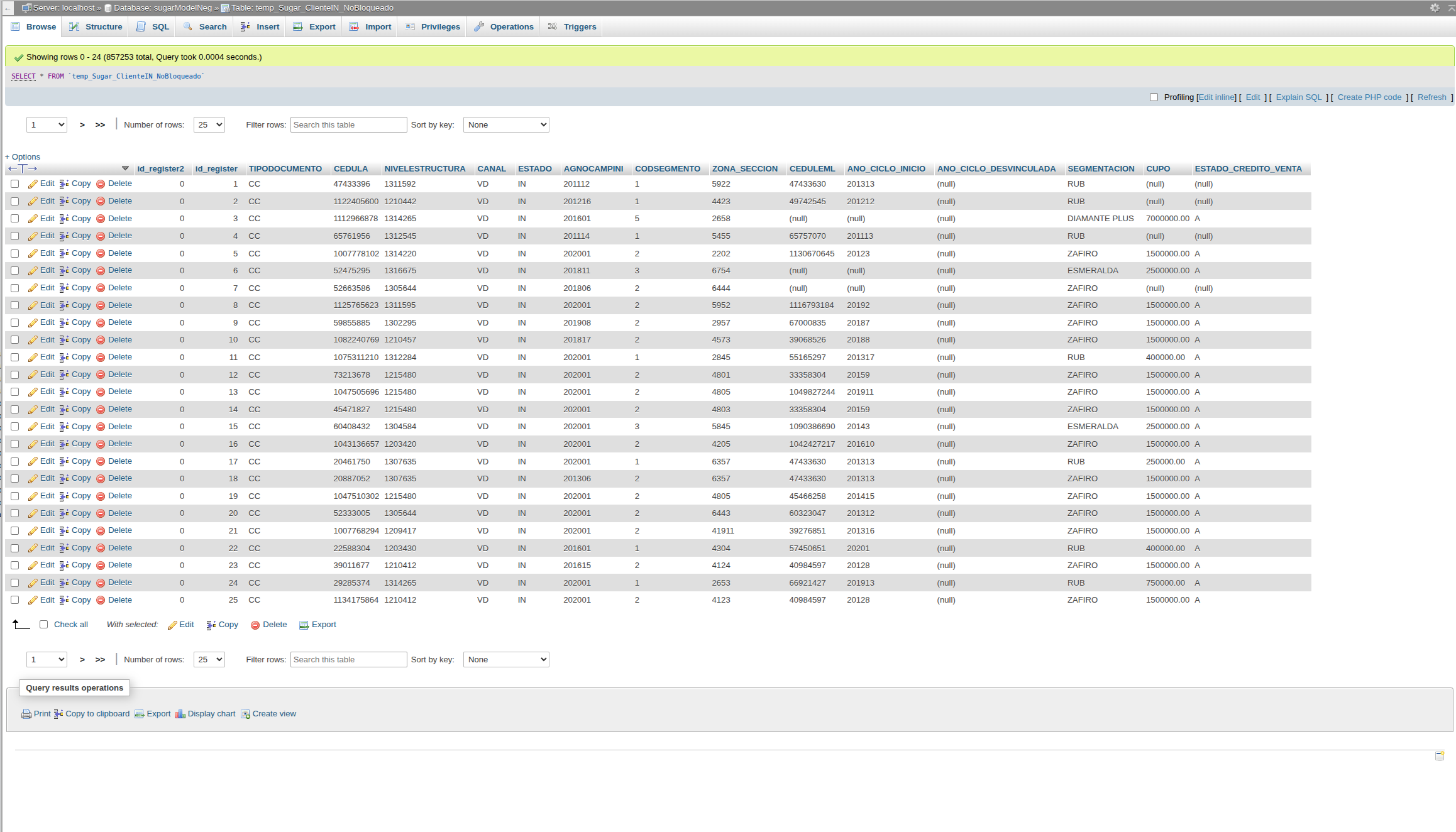
Task: Click red Delete icon for row 10
Action: [101, 340]
